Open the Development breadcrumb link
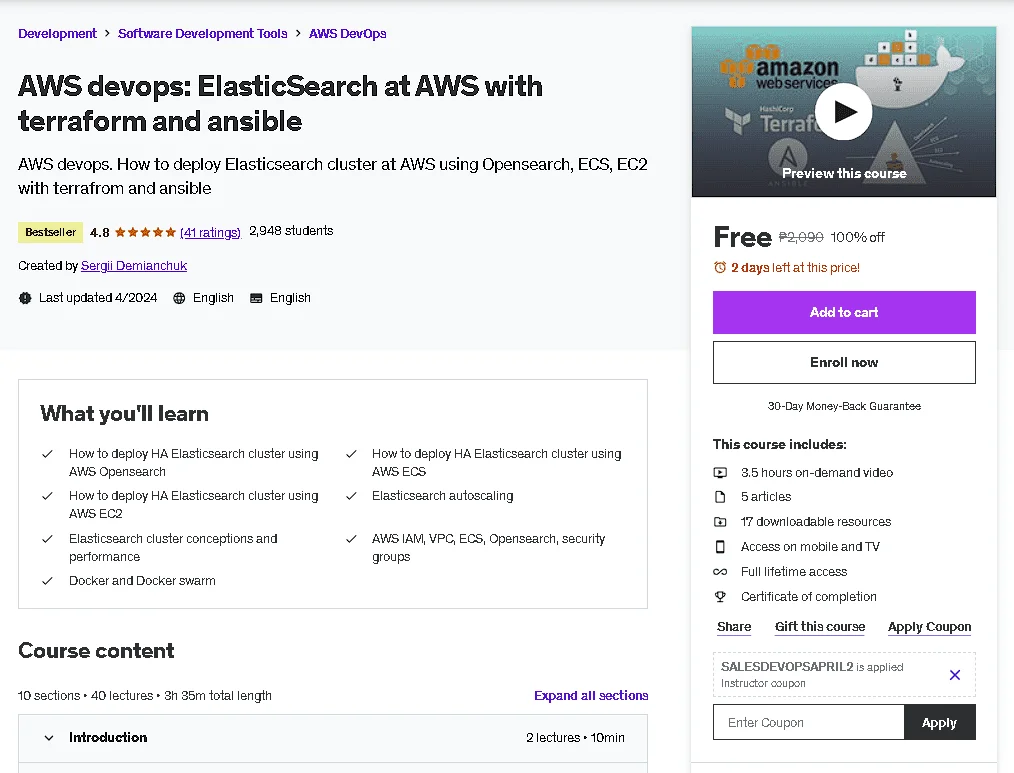The width and height of the screenshot is (1014, 773). tap(57, 34)
